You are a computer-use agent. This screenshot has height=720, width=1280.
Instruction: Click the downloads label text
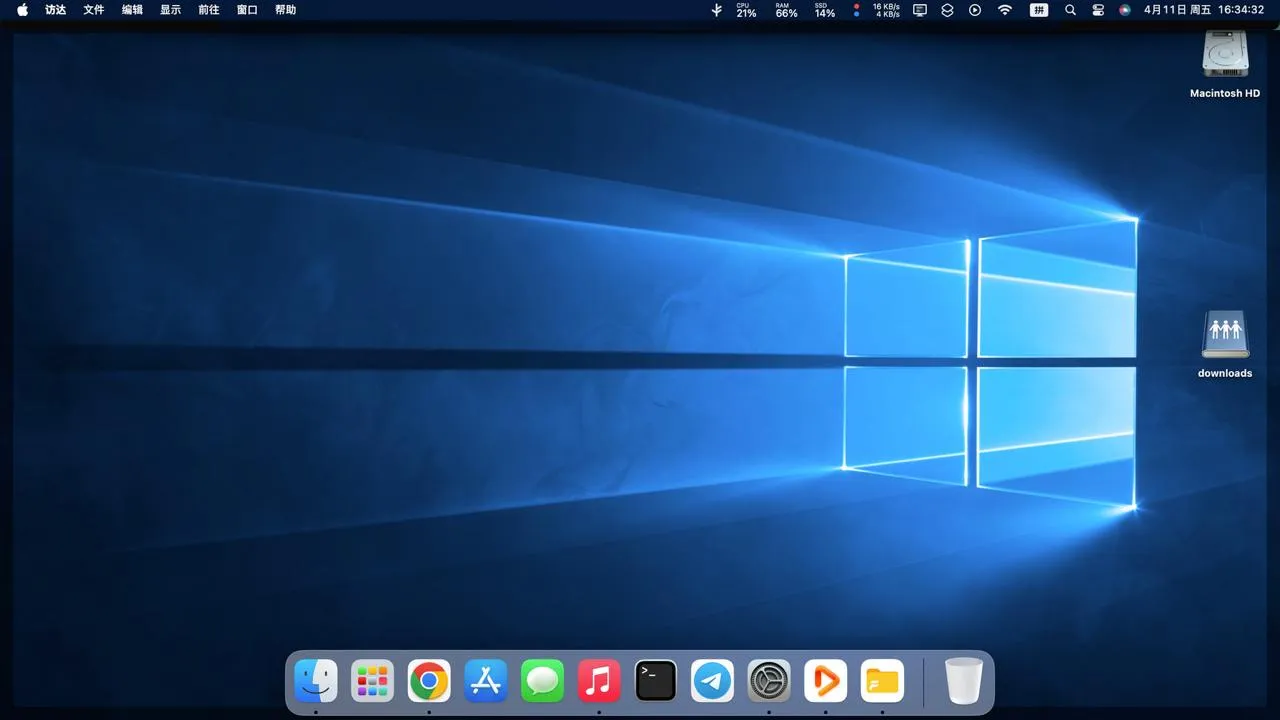tap(1225, 373)
